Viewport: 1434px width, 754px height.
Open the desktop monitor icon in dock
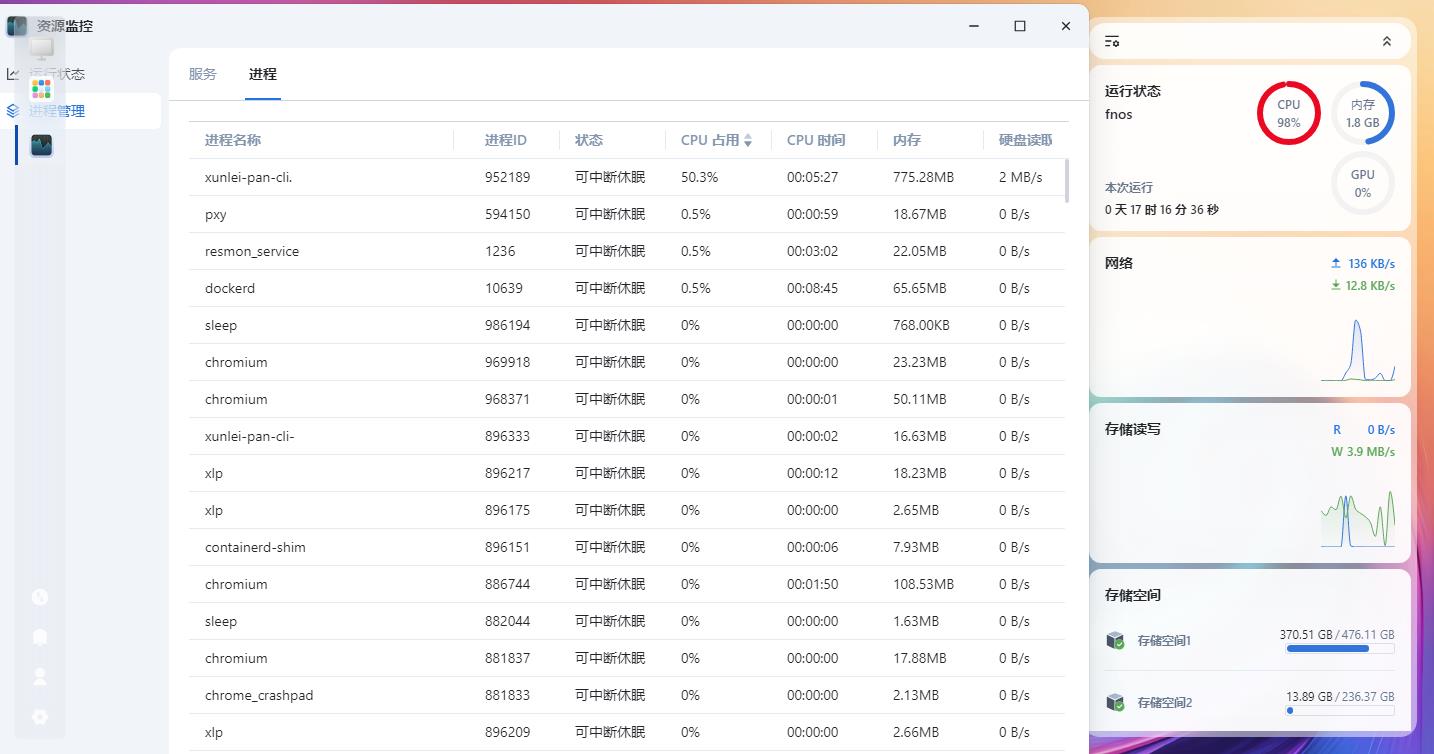[41, 48]
